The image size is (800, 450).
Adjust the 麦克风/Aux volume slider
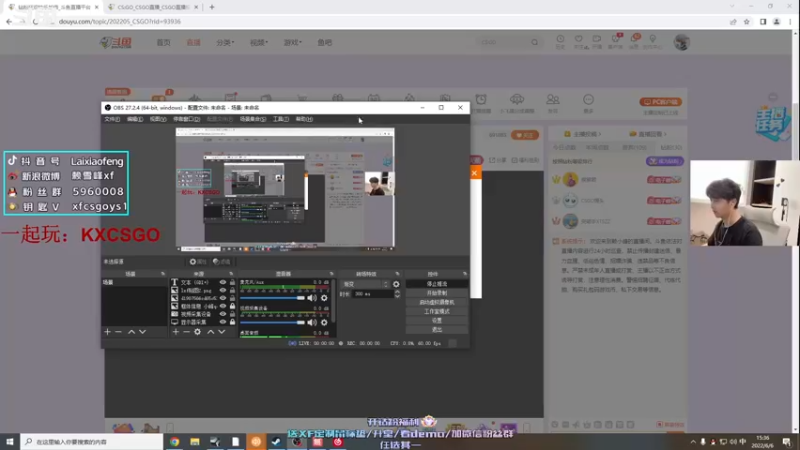(x=272, y=298)
